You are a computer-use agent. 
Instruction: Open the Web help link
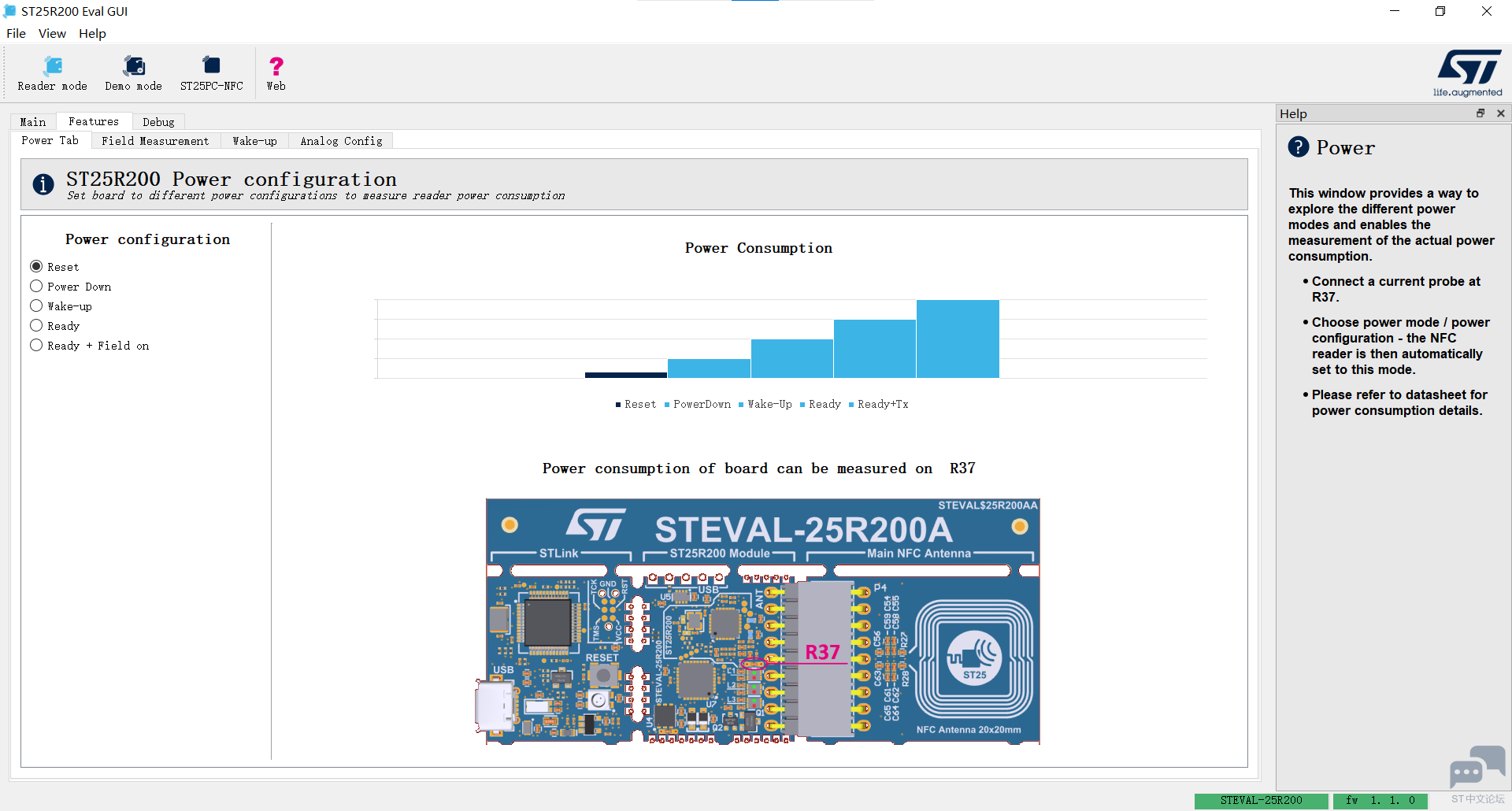pos(276,73)
